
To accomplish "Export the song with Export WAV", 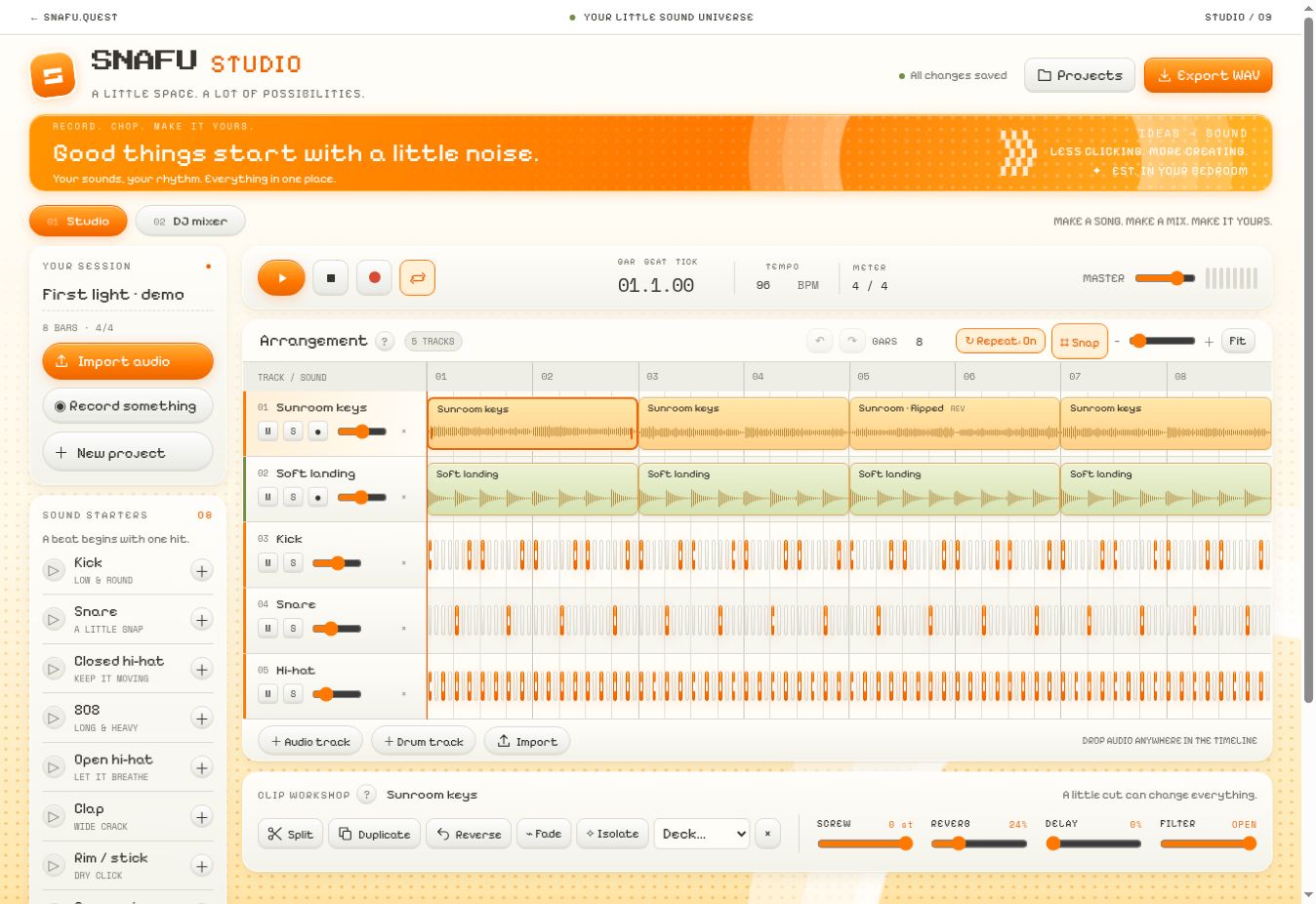I will click(x=1209, y=75).
